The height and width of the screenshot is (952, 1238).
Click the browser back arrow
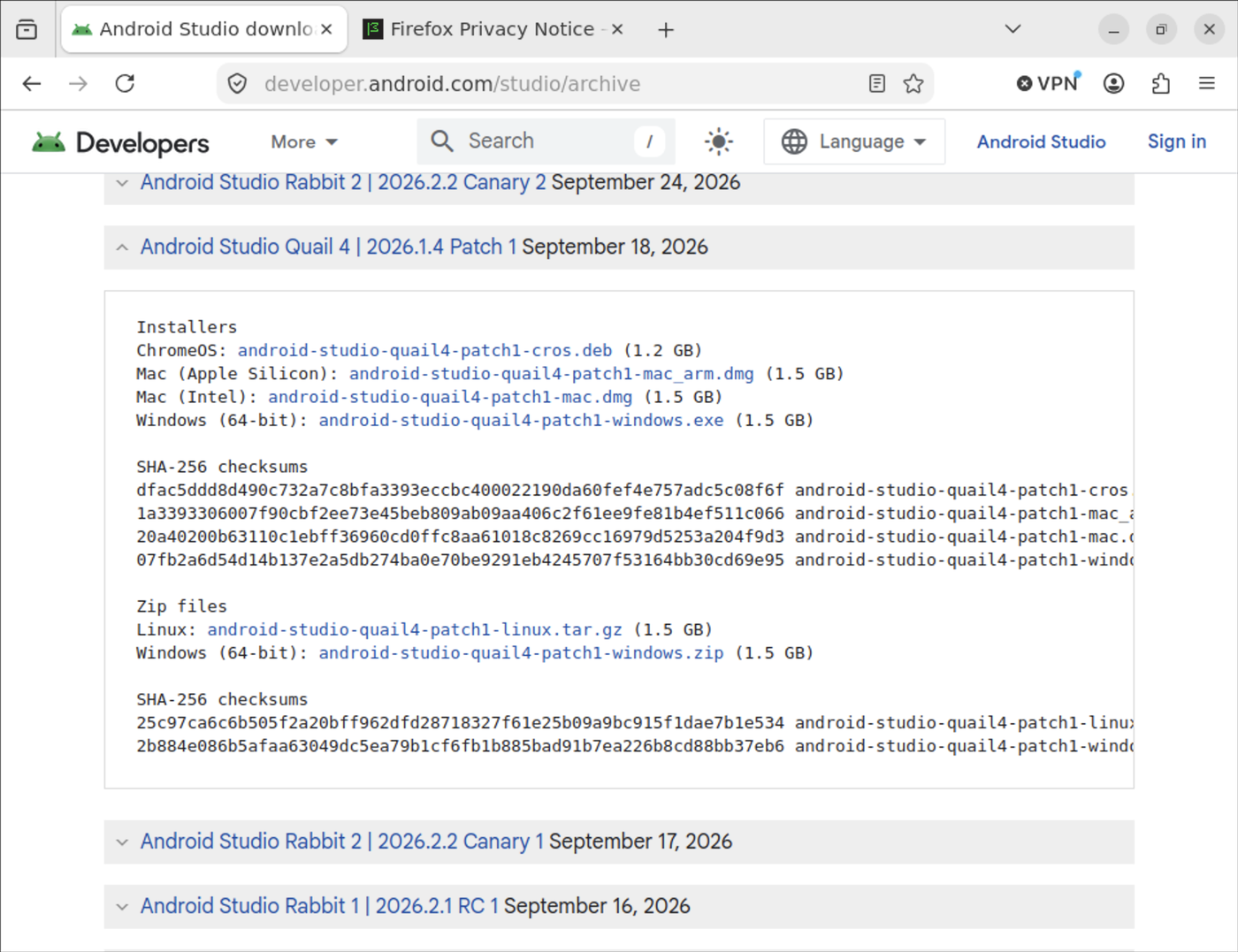(x=32, y=84)
